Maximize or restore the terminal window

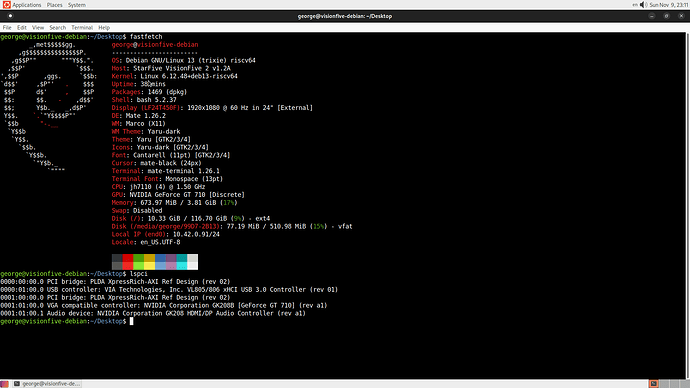pyautogui.click(x=667, y=16)
